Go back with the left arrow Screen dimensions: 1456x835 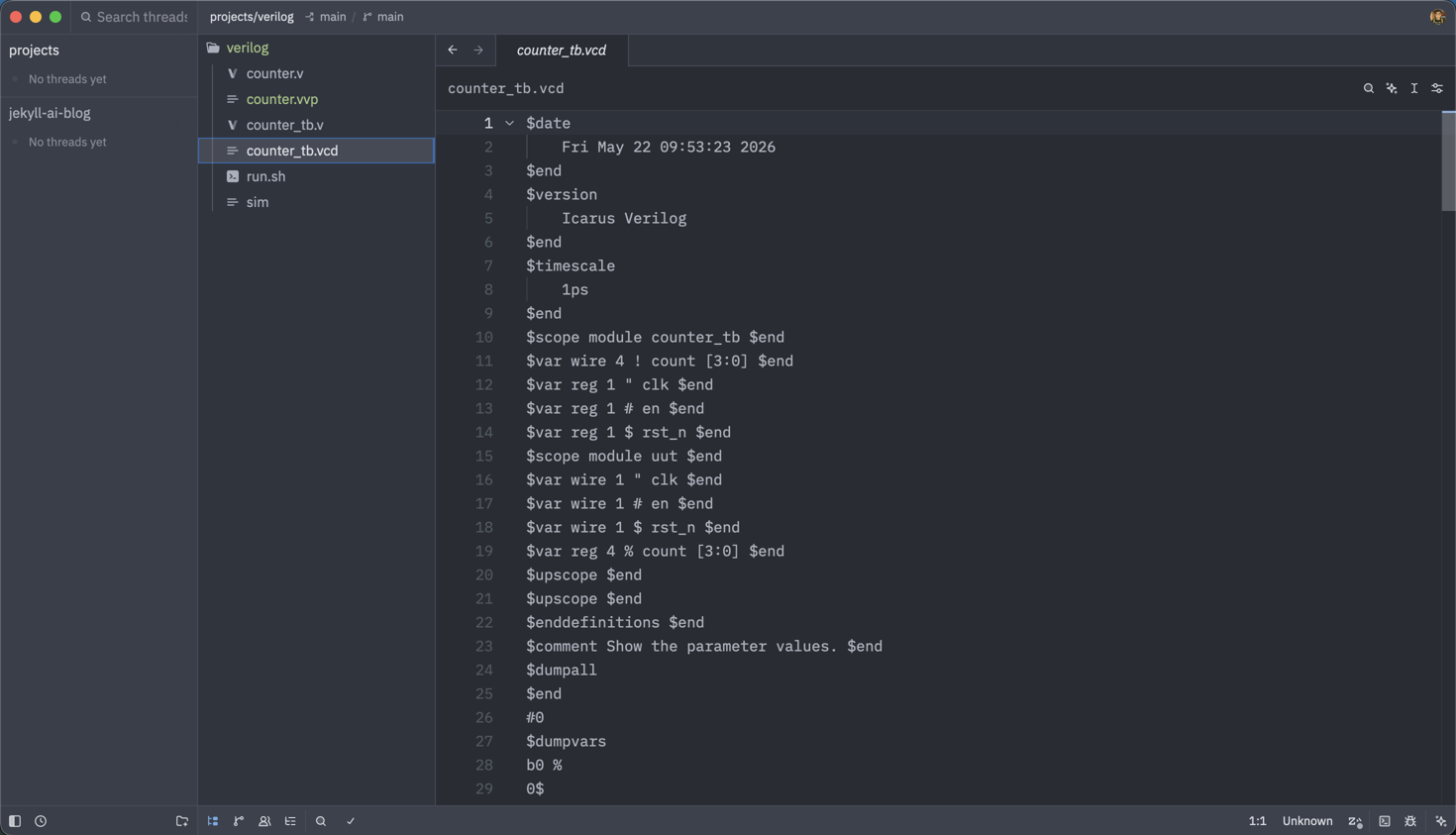coord(453,50)
